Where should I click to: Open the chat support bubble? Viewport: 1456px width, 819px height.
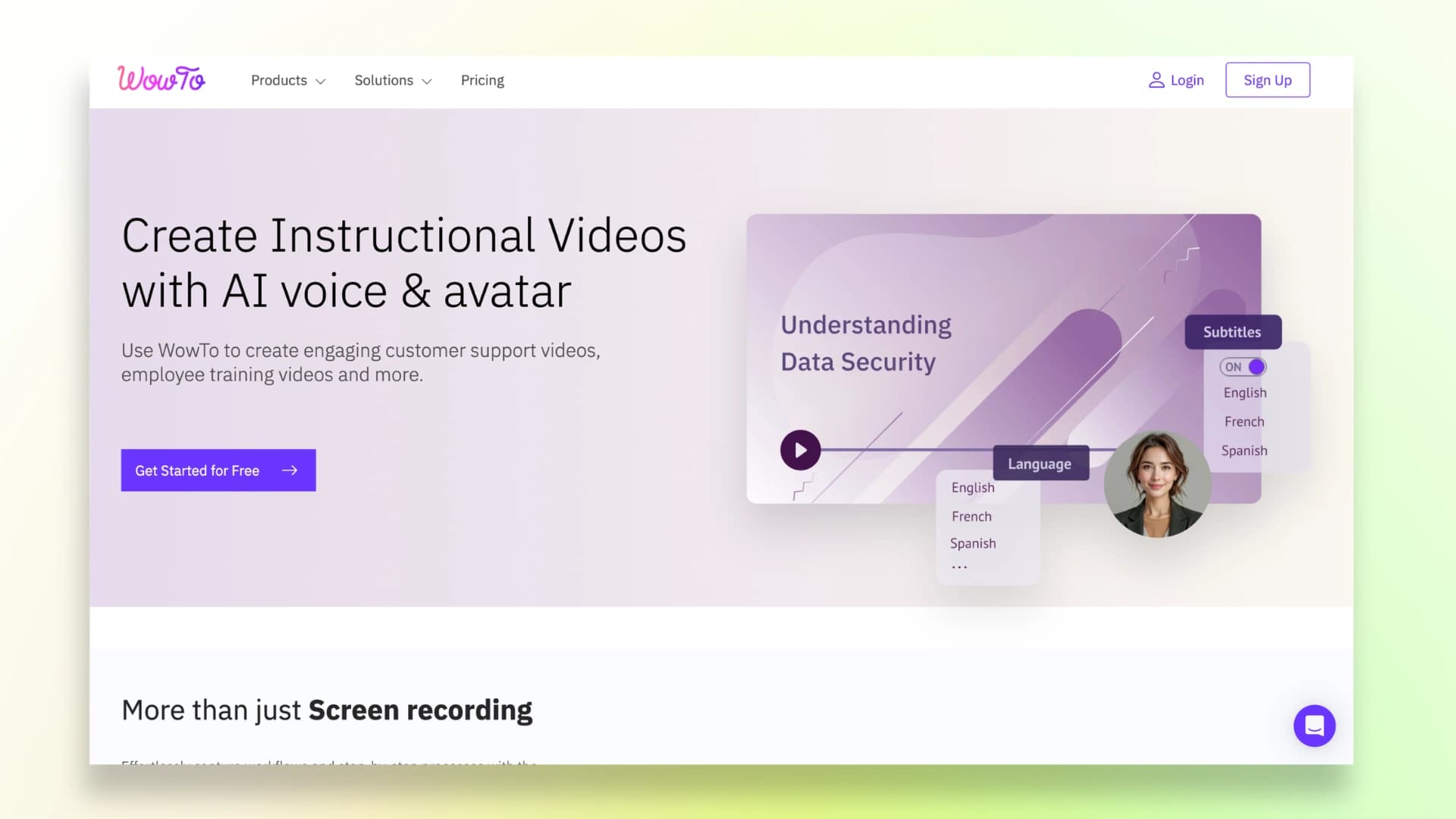click(x=1314, y=726)
